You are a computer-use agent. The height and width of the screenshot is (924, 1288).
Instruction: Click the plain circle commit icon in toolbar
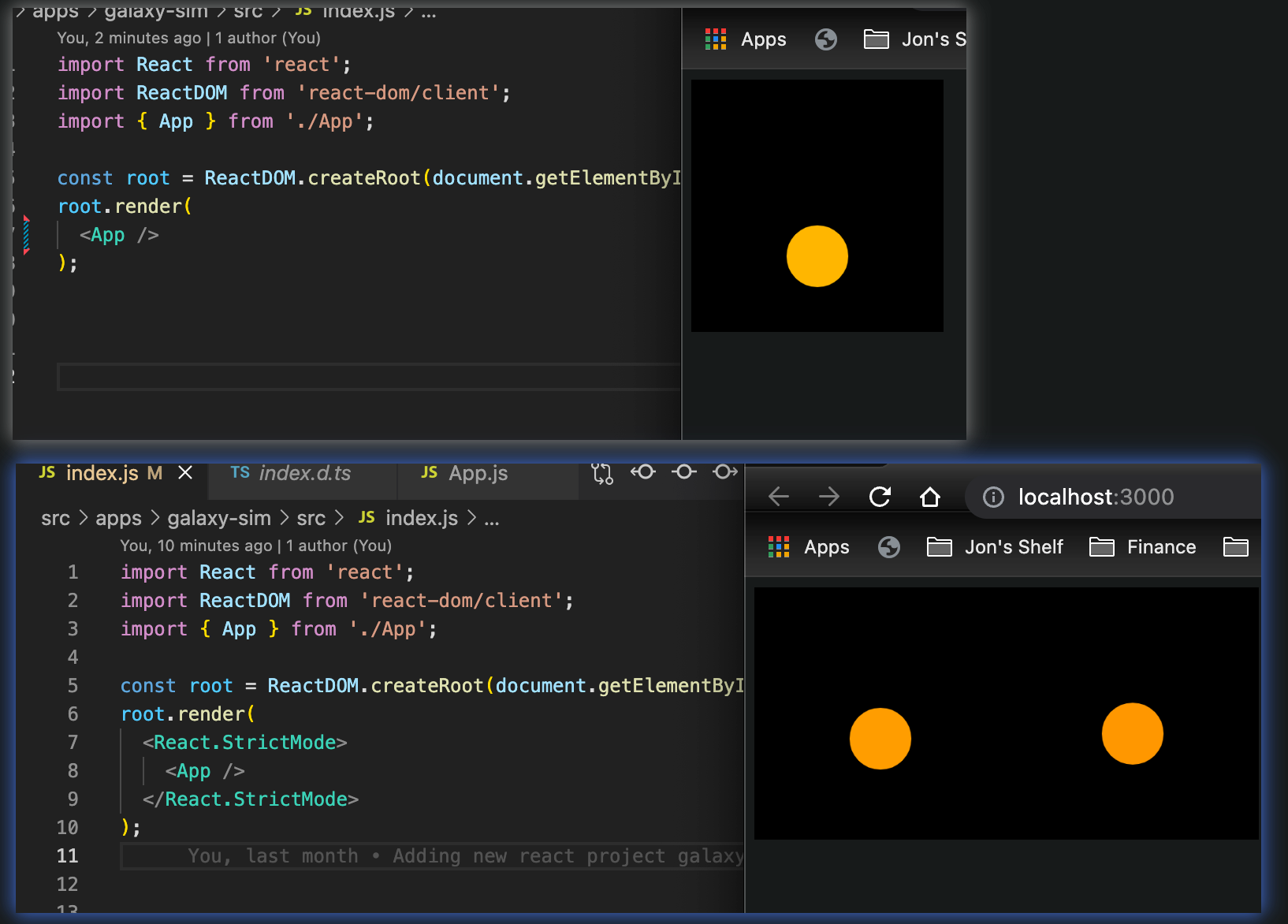(684, 471)
